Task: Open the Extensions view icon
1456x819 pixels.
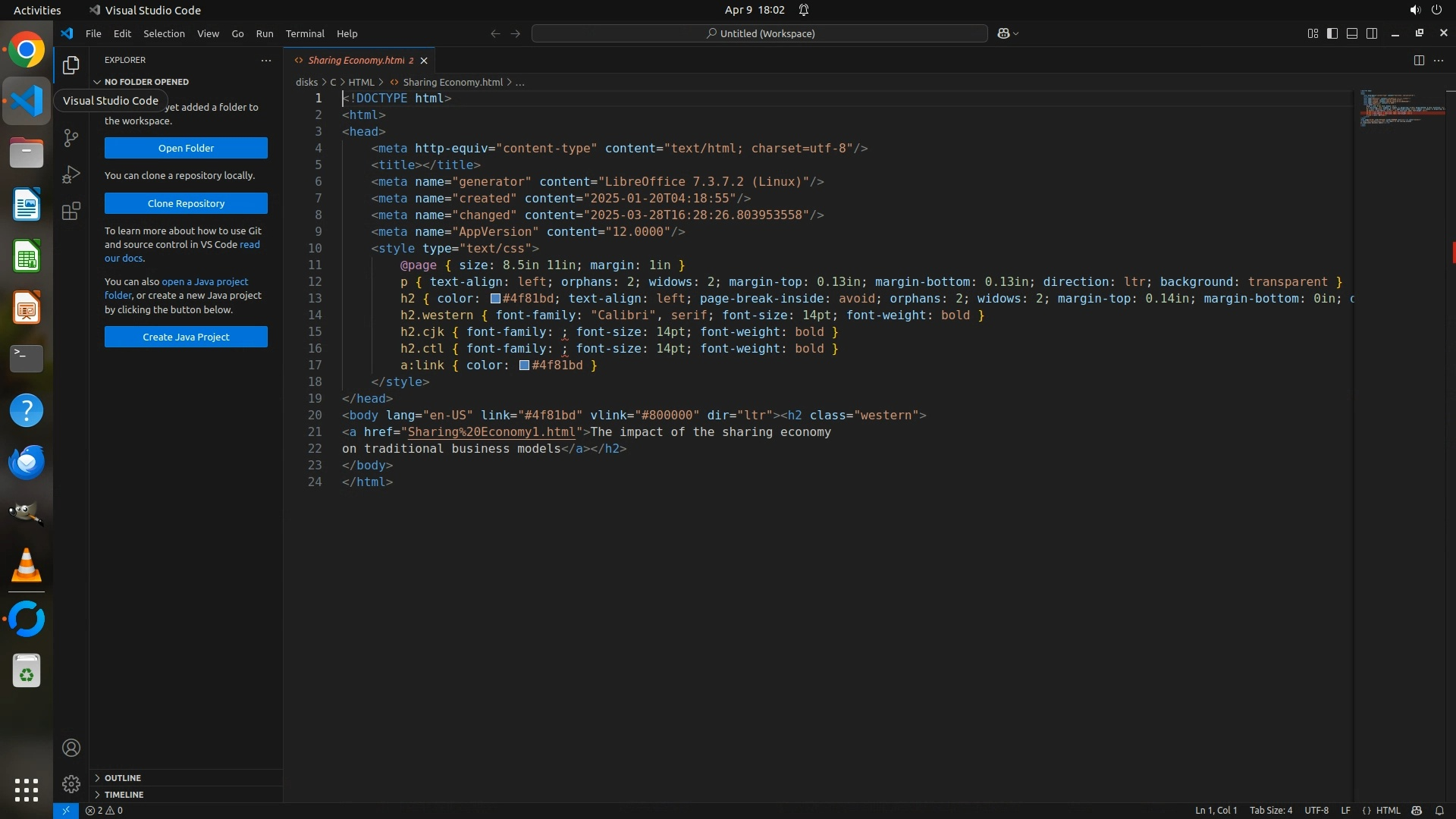Action: tap(71, 211)
